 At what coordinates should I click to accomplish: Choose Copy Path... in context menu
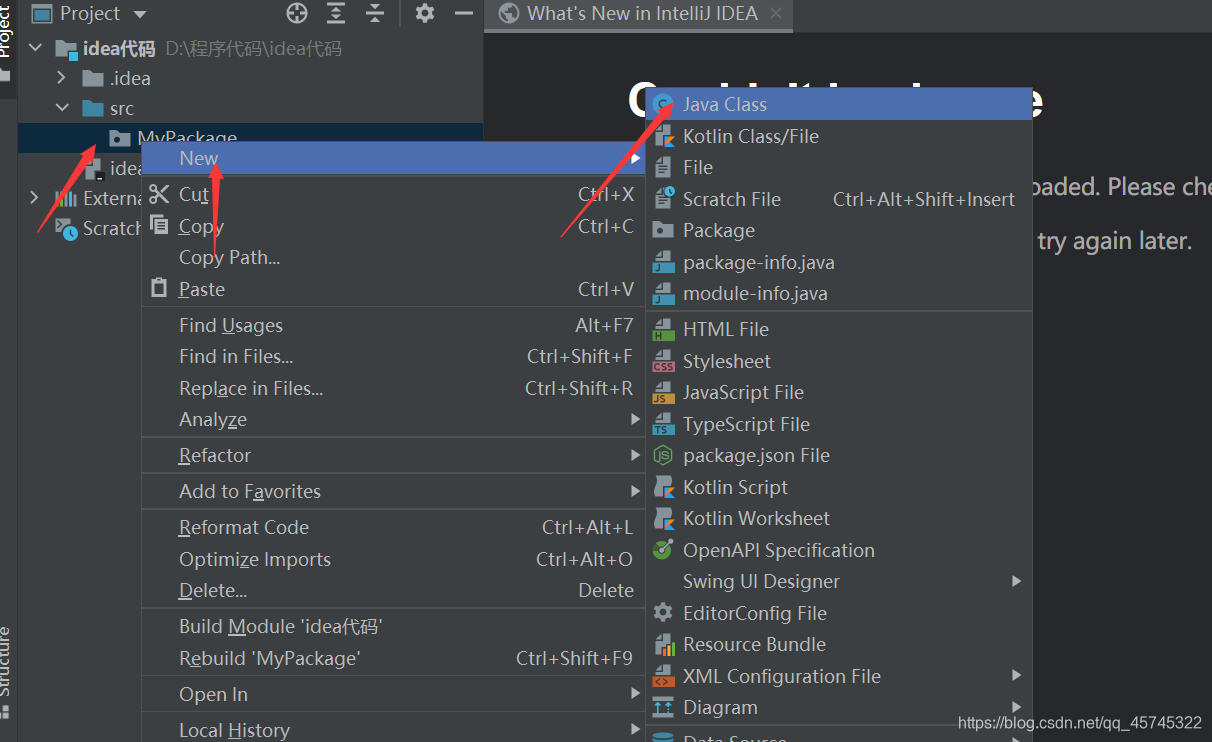394,257
